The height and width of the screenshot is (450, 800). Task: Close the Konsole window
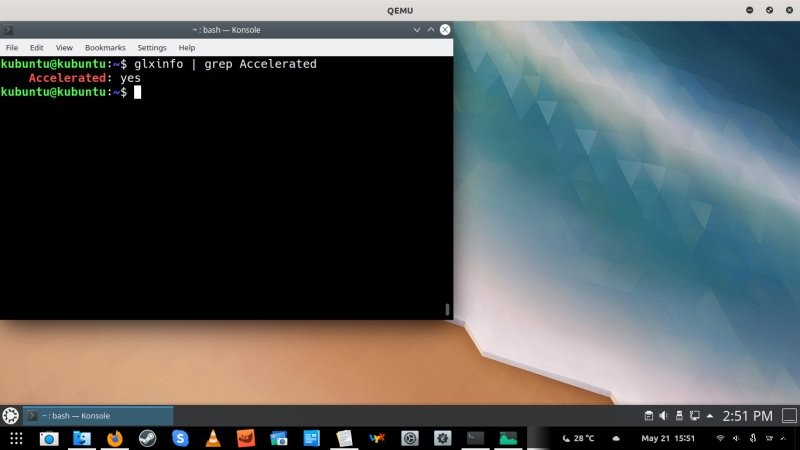445,30
